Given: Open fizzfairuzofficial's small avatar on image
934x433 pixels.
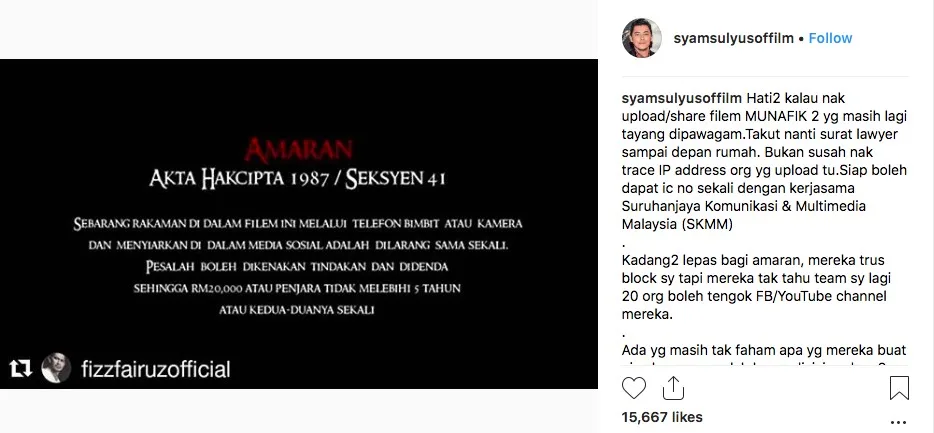Looking at the screenshot, I should (x=56, y=369).
